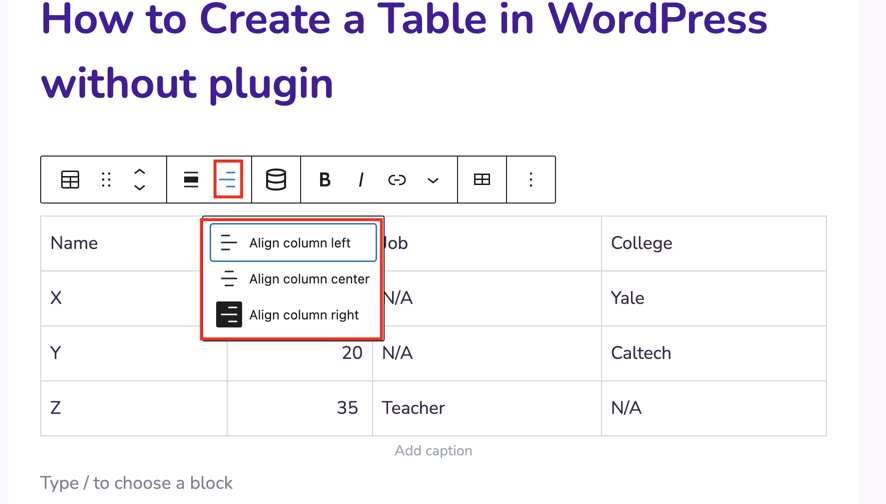Move block down with the down chevron
Image resolution: width=886 pixels, height=504 pixels.
tap(140, 188)
